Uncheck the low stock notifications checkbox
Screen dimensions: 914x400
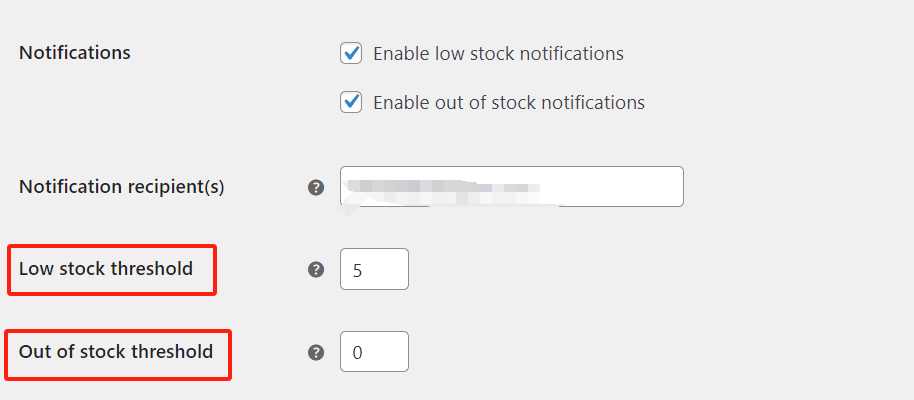pyautogui.click(x=351, y=54)
